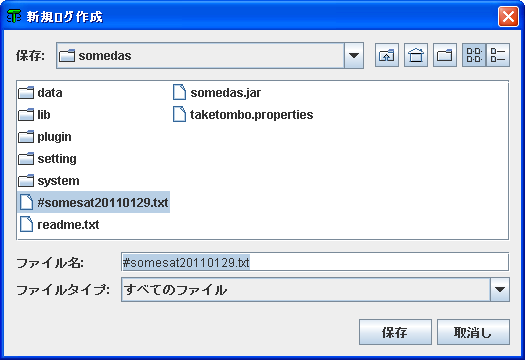This screenshot has width=525, height=360.
Task: Go up one folder level
Action: click(x=387, y=55)
